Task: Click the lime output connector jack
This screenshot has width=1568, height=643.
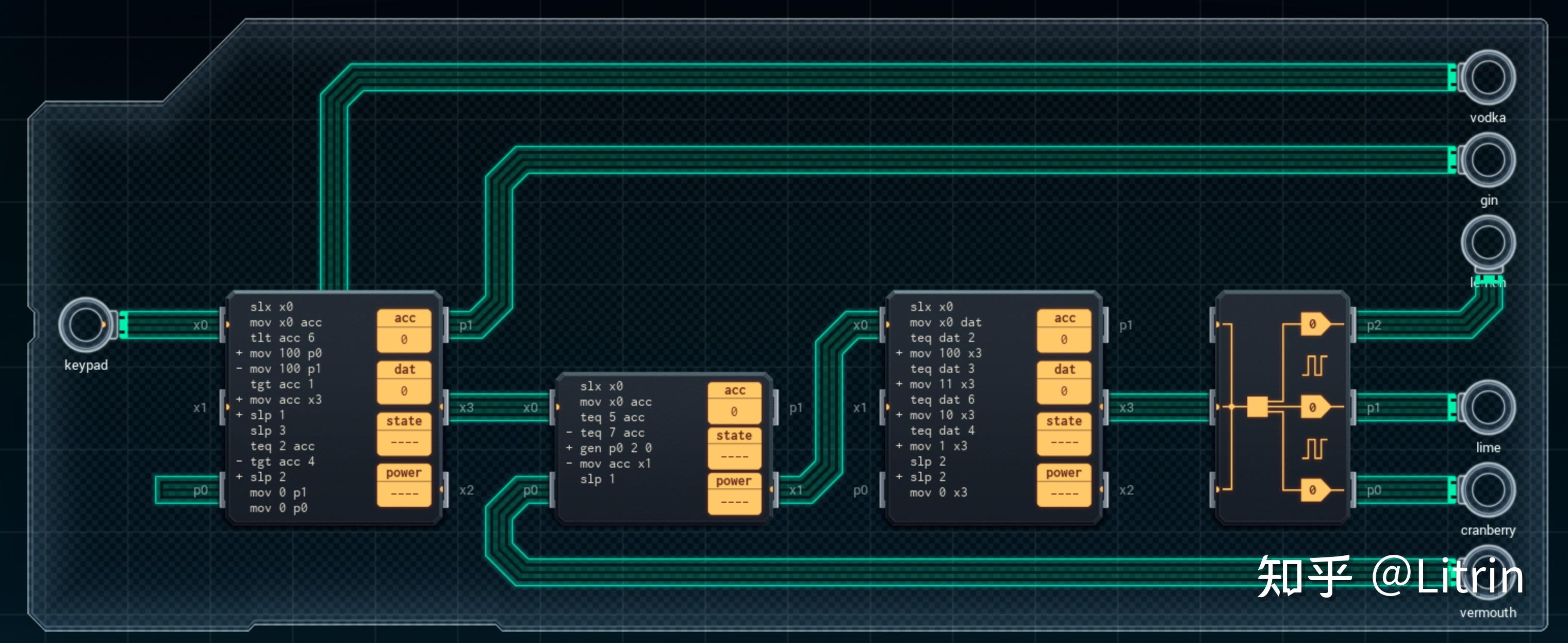Action: pos(1487,407)
